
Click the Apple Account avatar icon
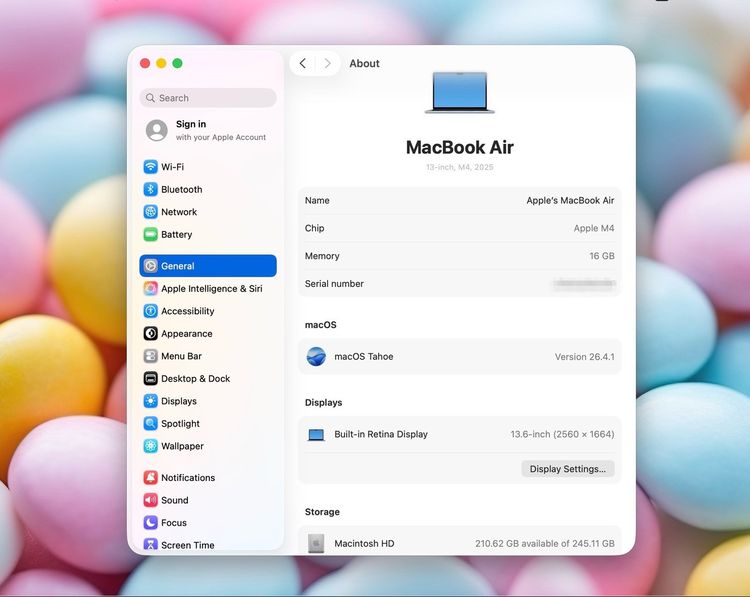(156, 130)
